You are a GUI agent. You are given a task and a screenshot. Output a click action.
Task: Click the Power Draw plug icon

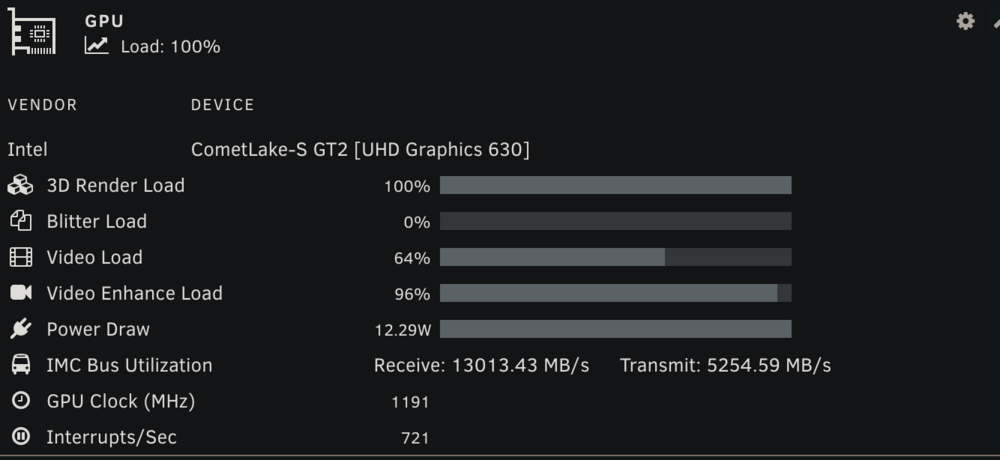coord(20,329)
